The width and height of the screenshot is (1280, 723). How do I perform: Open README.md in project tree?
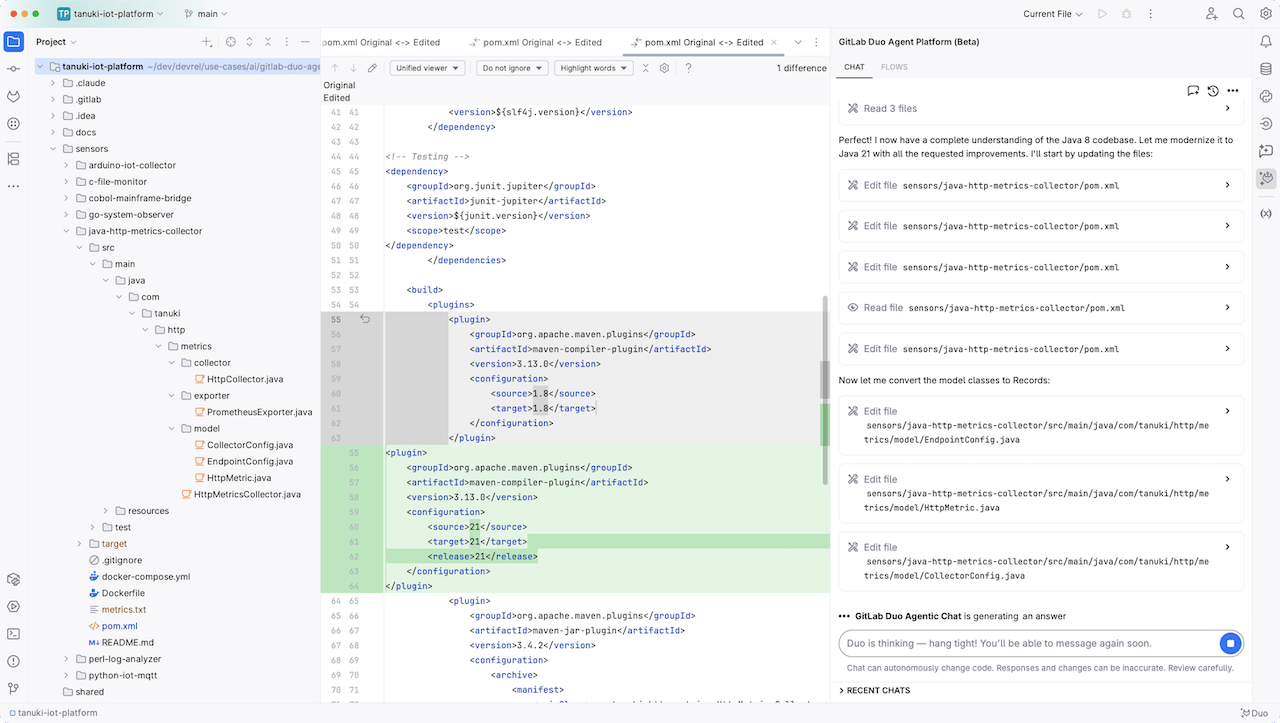tap(127, 642)
